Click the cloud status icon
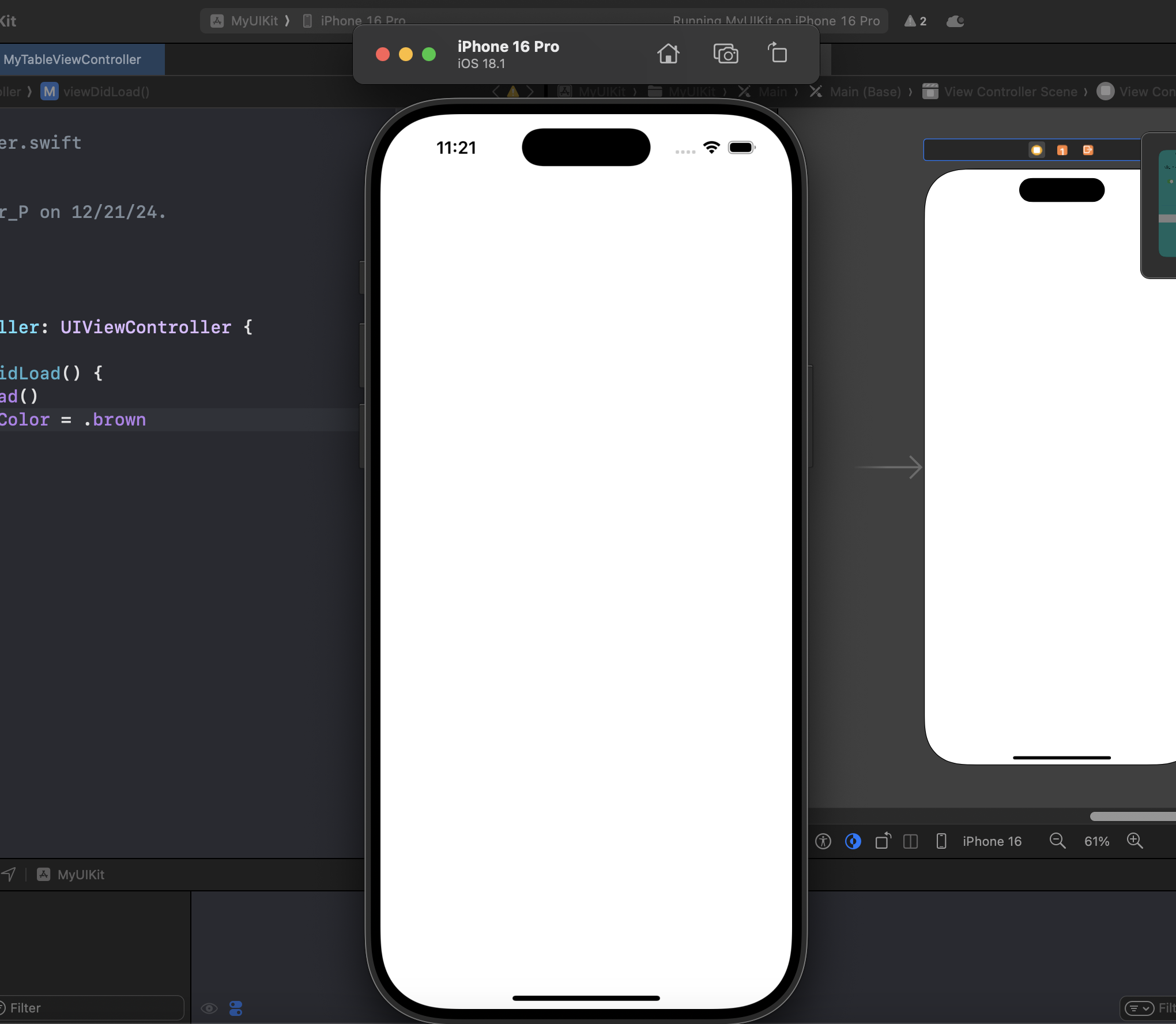The height and width of the screenshot is (1024, 1176). [x=955, y=21]
